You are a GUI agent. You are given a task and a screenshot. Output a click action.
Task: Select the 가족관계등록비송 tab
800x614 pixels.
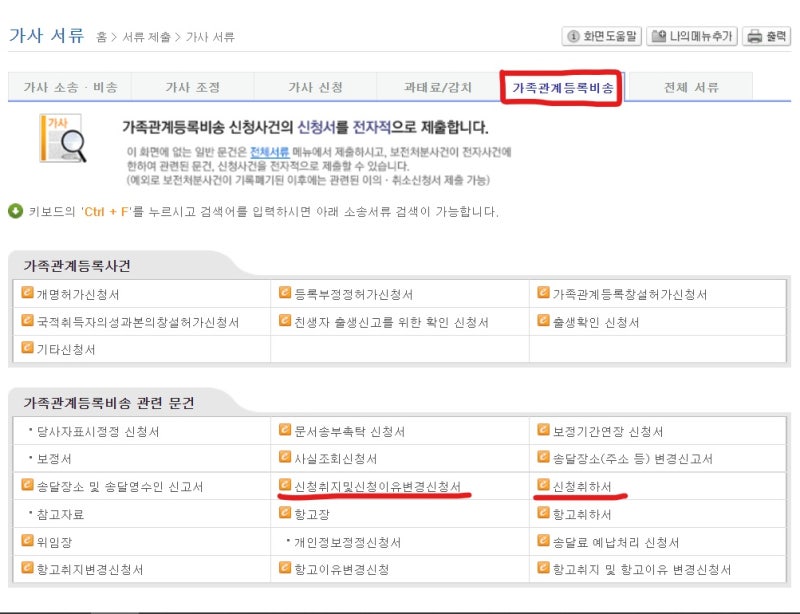tap(562, 88)
